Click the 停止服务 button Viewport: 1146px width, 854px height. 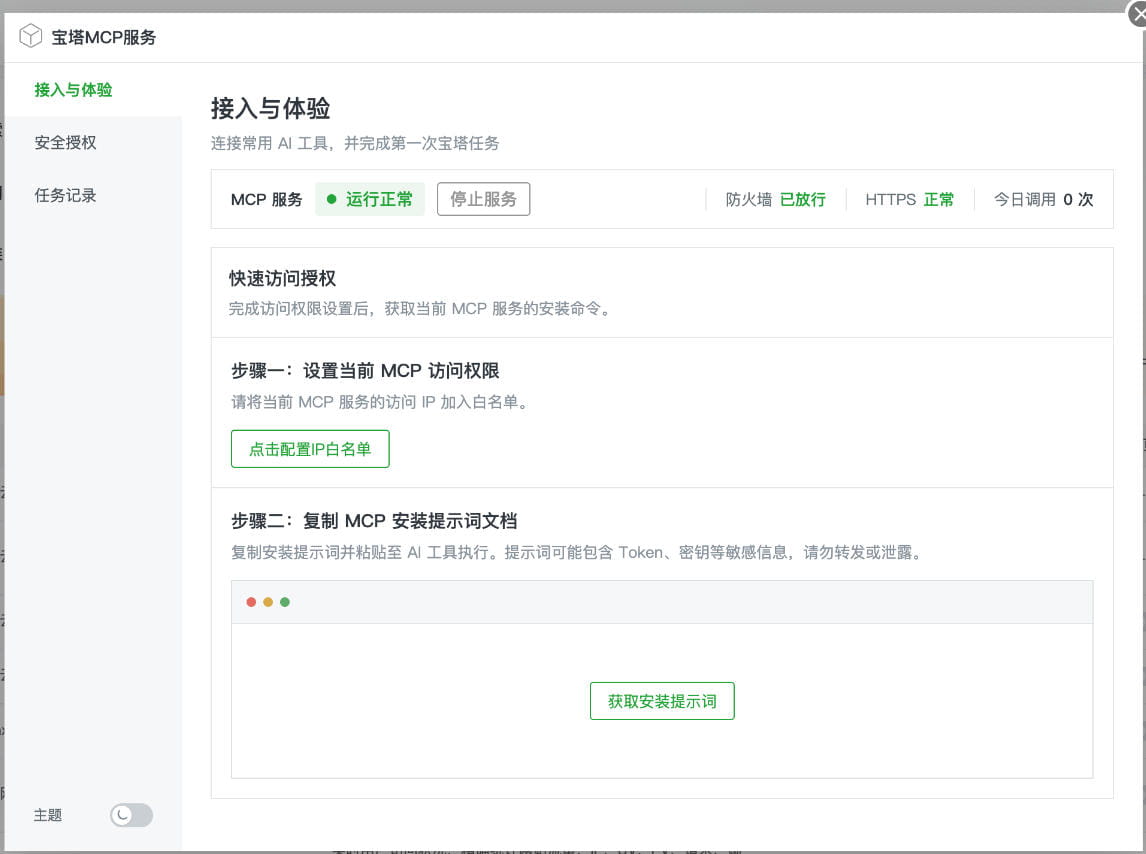[x=483, y=199]
